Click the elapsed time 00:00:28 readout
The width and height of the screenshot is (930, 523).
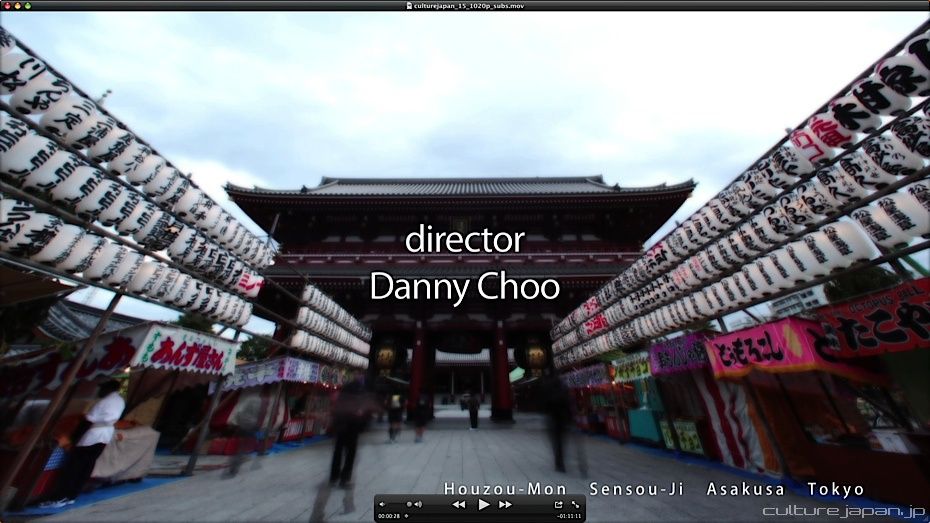coord(388,516)
